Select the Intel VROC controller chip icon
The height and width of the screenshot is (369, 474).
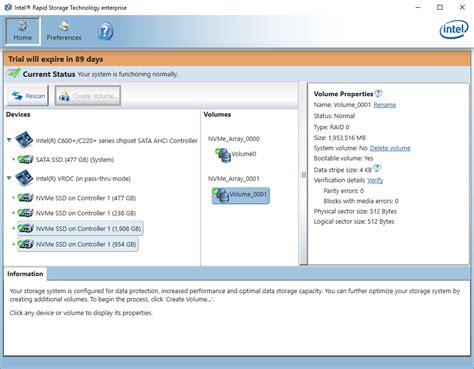[x=24, y=178]
